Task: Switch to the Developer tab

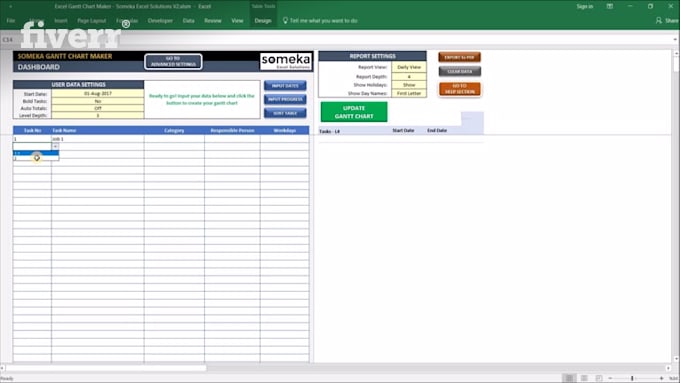Action: click(160, 20)
